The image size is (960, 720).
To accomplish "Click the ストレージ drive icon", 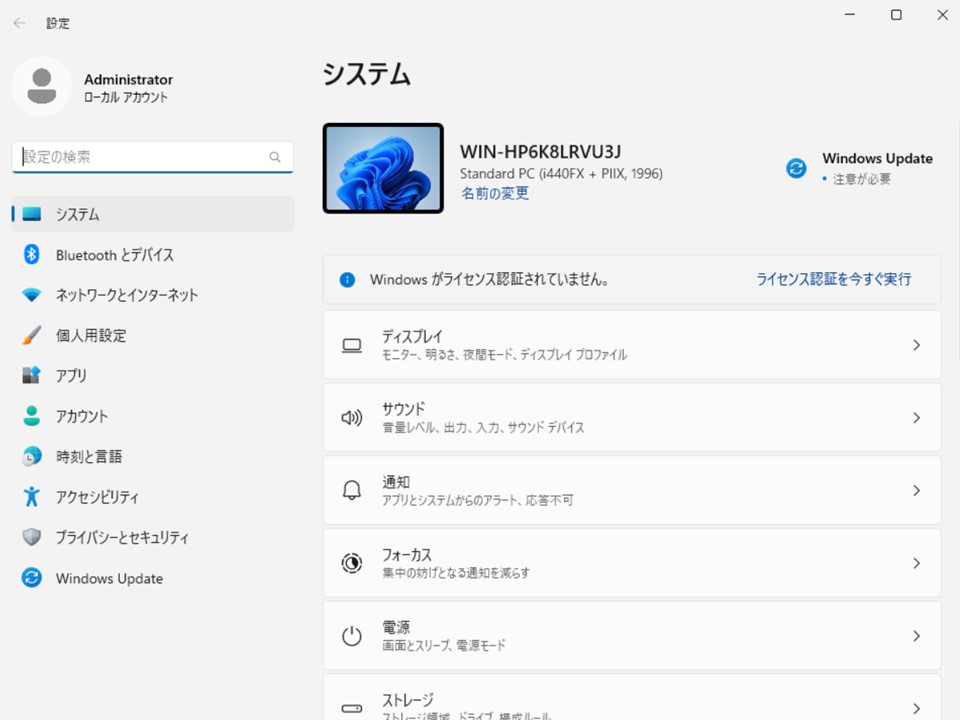I will pyautogui.click(x=351, y=708).
